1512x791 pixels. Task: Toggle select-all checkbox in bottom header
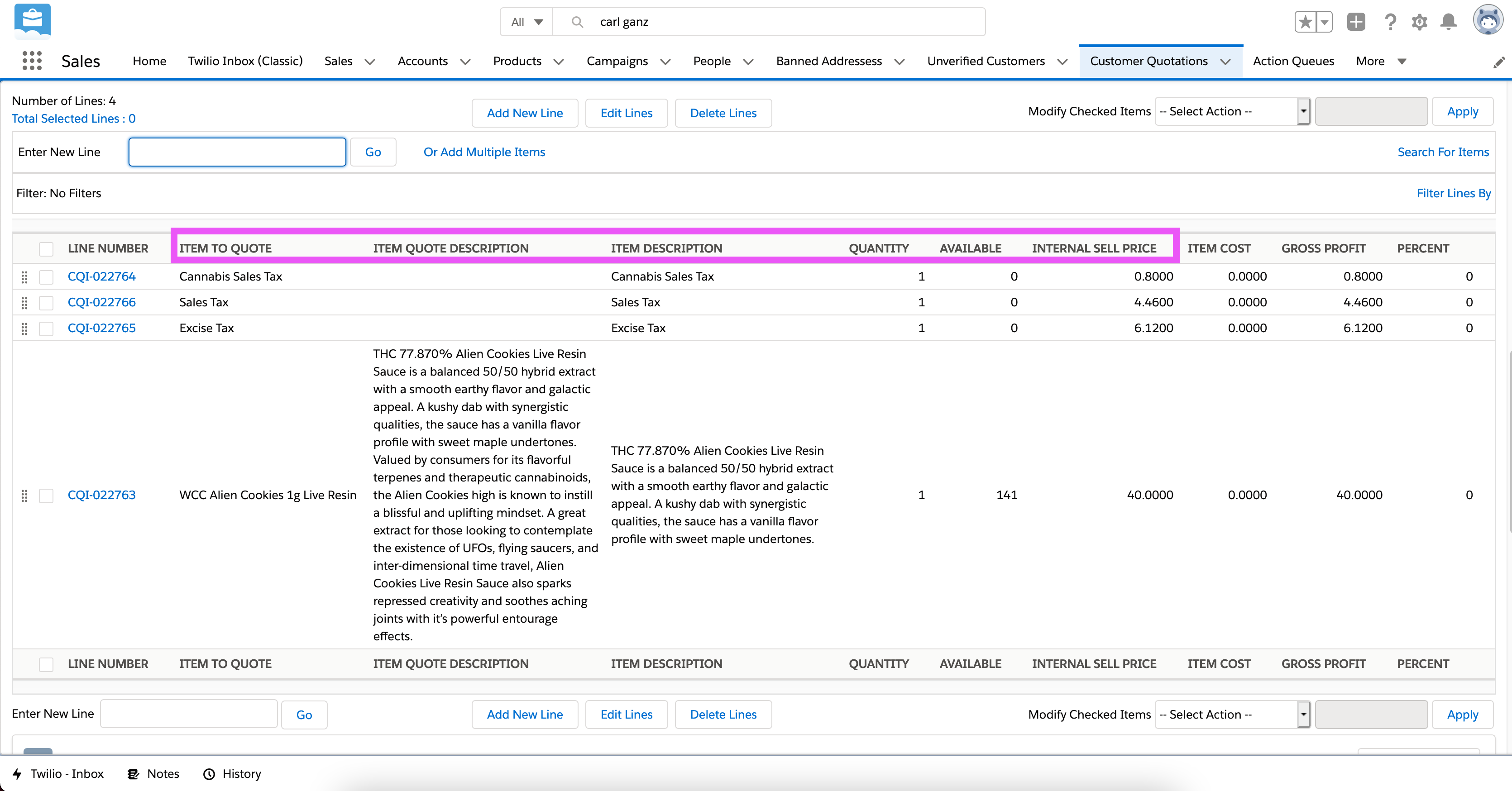[x=46, y=664]
